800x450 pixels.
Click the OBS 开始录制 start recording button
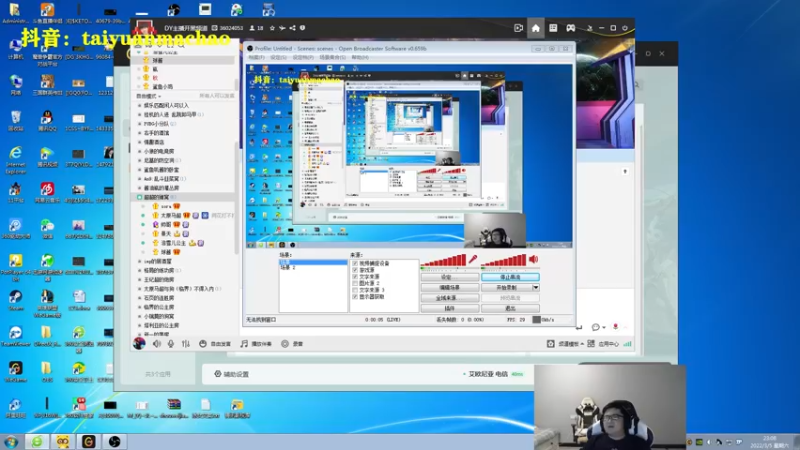click(507, 287)
